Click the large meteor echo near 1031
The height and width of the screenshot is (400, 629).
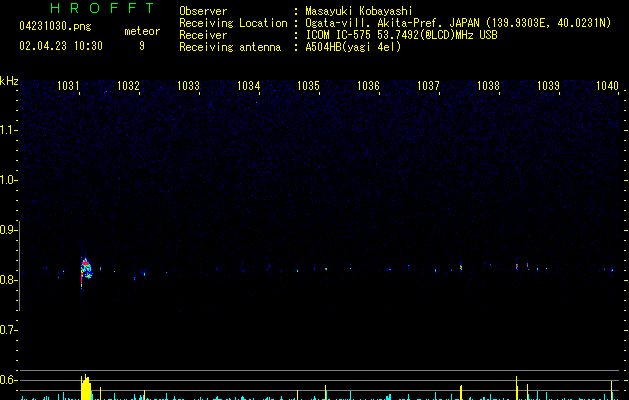coord(86,270)
